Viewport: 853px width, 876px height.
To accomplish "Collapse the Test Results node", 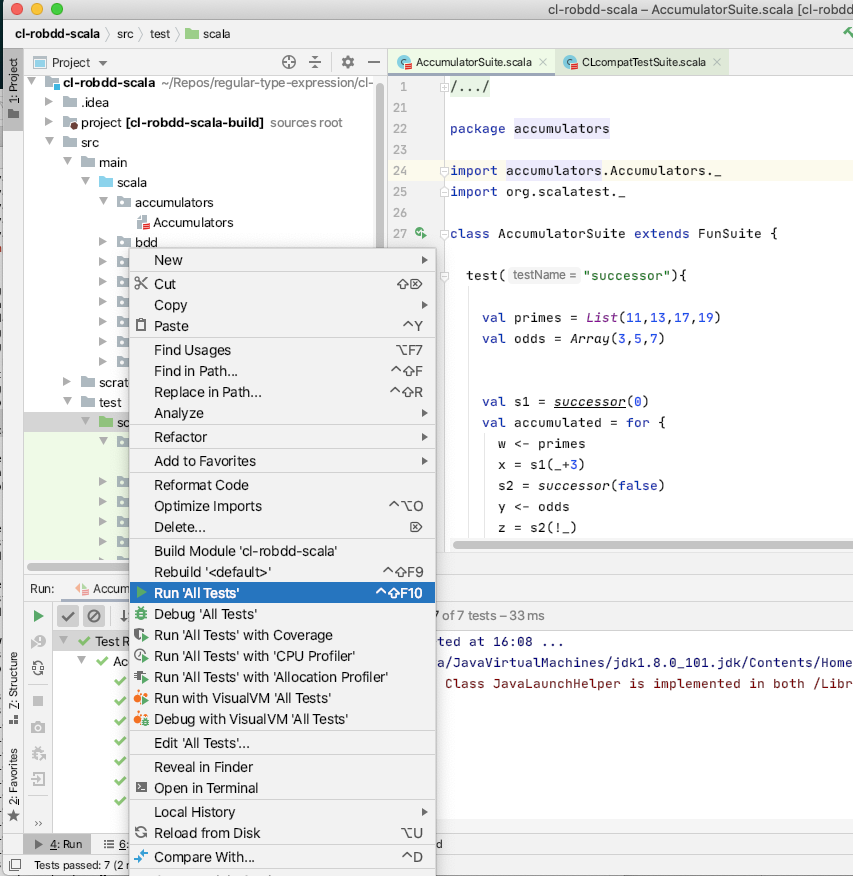I will click(63, 642).
